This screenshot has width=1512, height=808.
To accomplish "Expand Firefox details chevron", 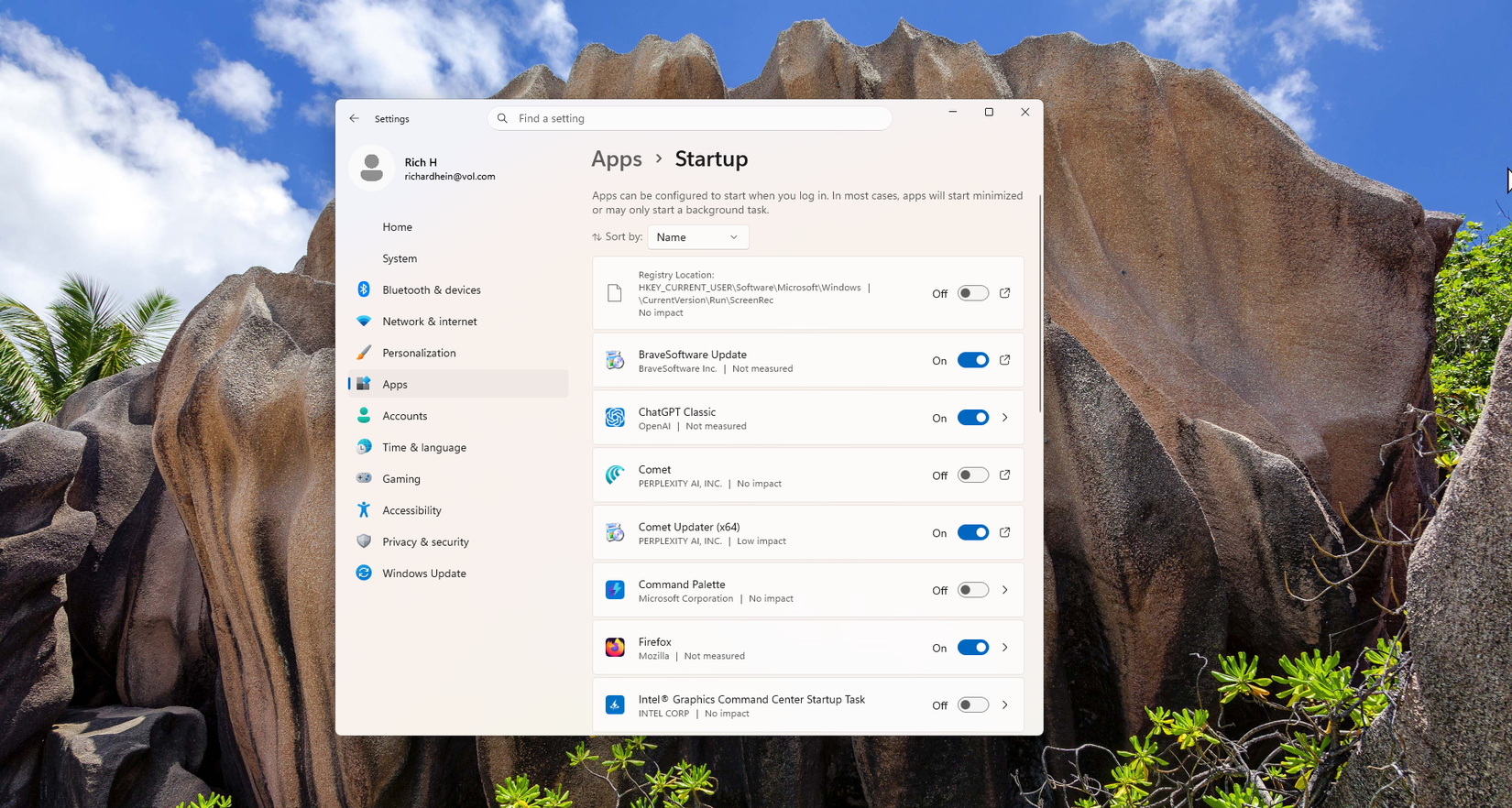I will (1005, 648).
